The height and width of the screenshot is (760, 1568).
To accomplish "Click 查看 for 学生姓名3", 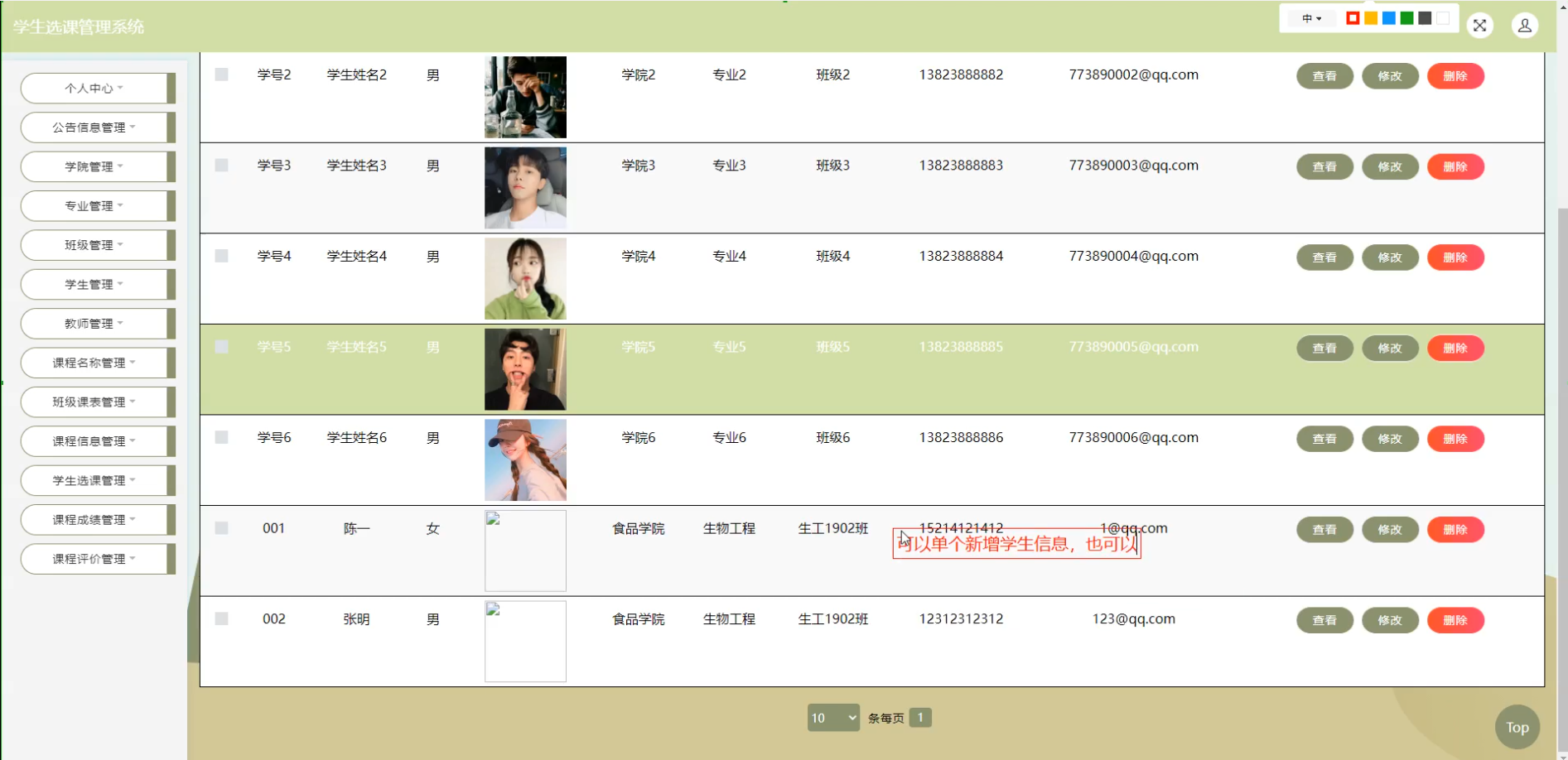I will 1324,166.
